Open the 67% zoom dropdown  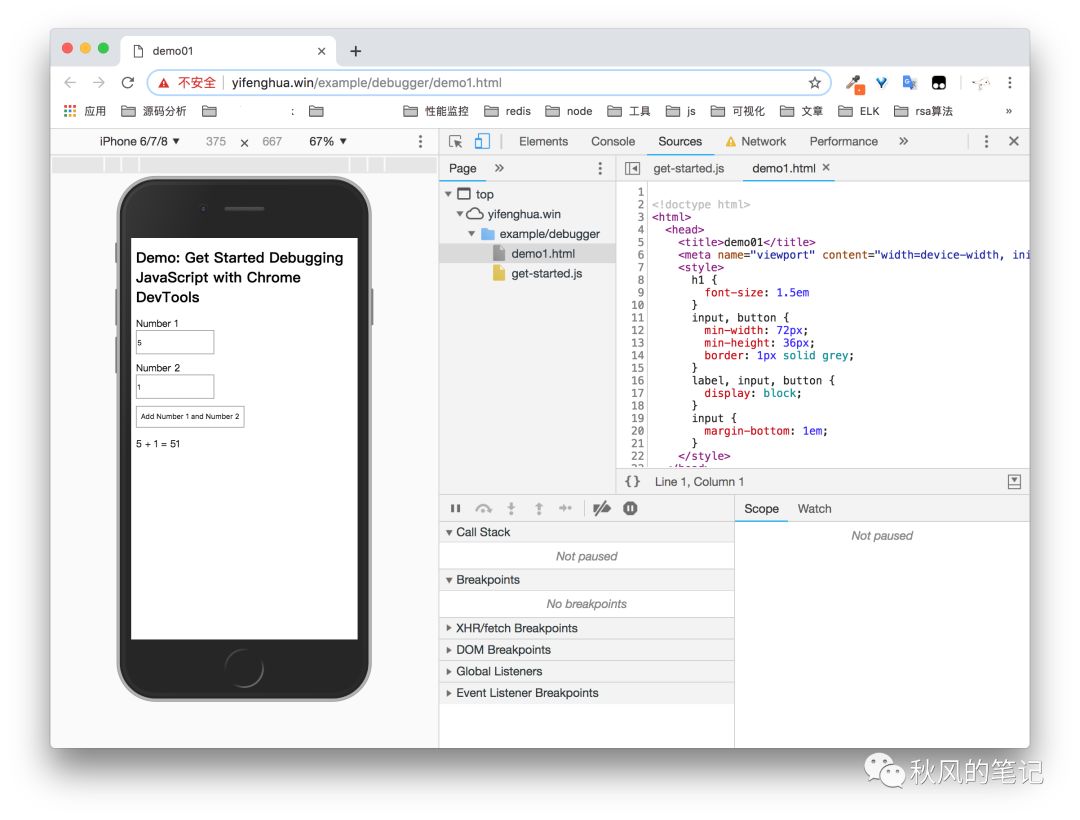(x=328, y=141)
